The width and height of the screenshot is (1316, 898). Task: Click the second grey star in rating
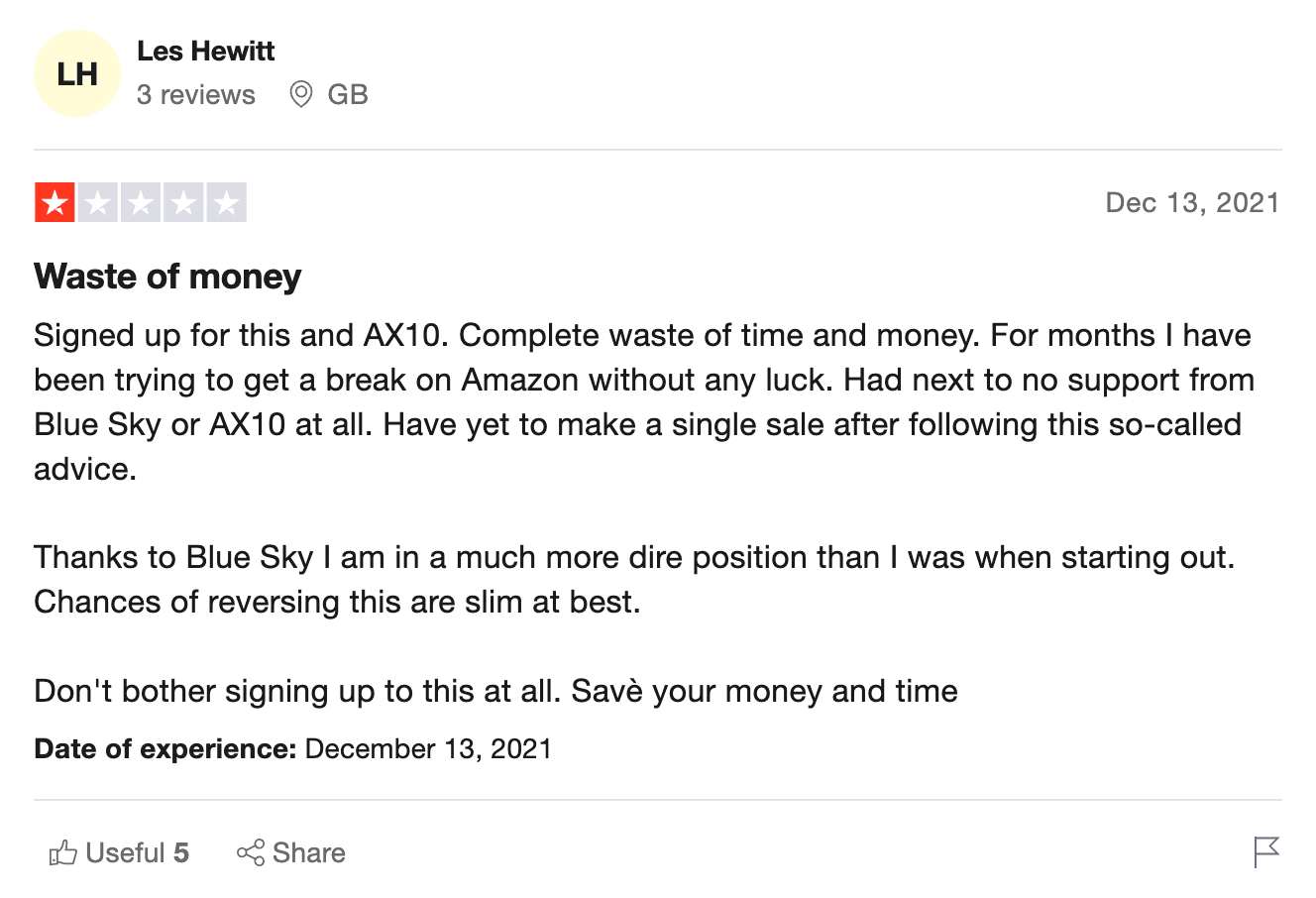[98, 203]
